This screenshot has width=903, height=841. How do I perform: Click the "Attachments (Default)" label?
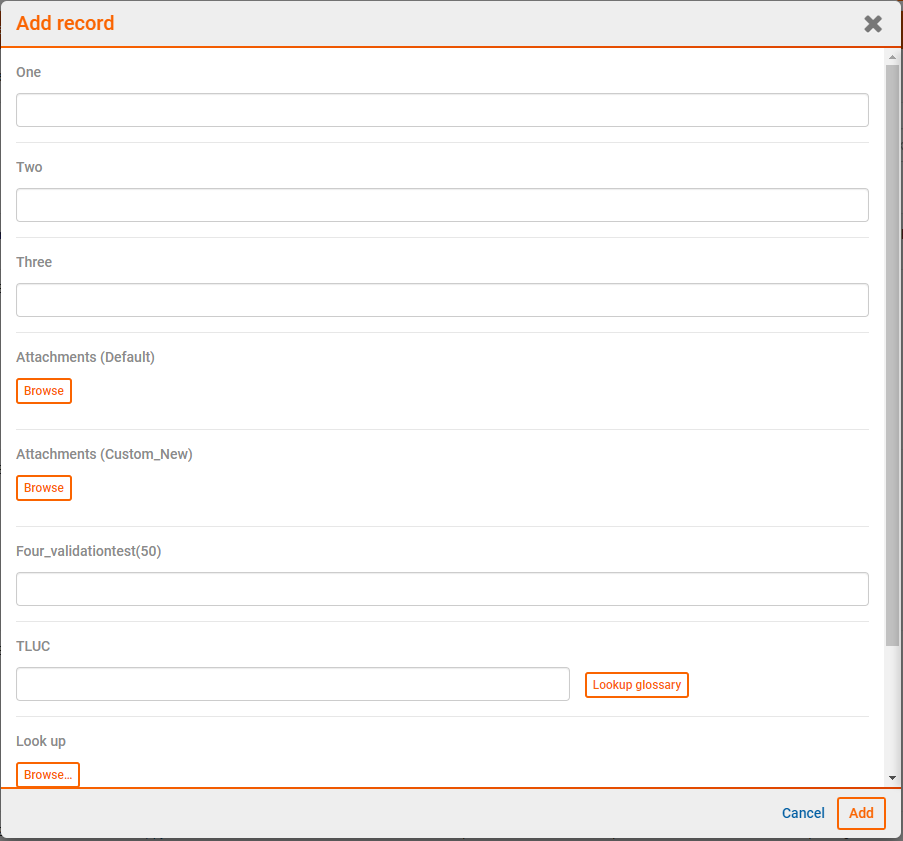click(85, 357)
